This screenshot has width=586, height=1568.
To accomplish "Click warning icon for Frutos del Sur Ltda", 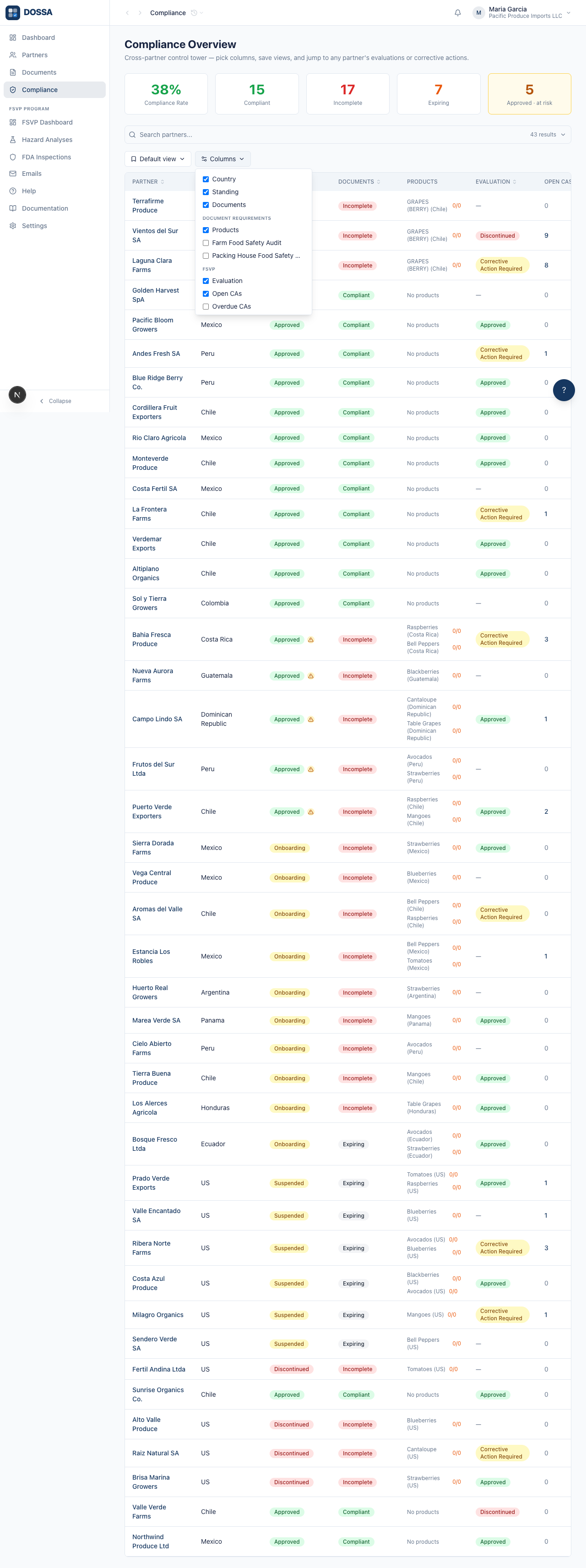I will point(311,769).
